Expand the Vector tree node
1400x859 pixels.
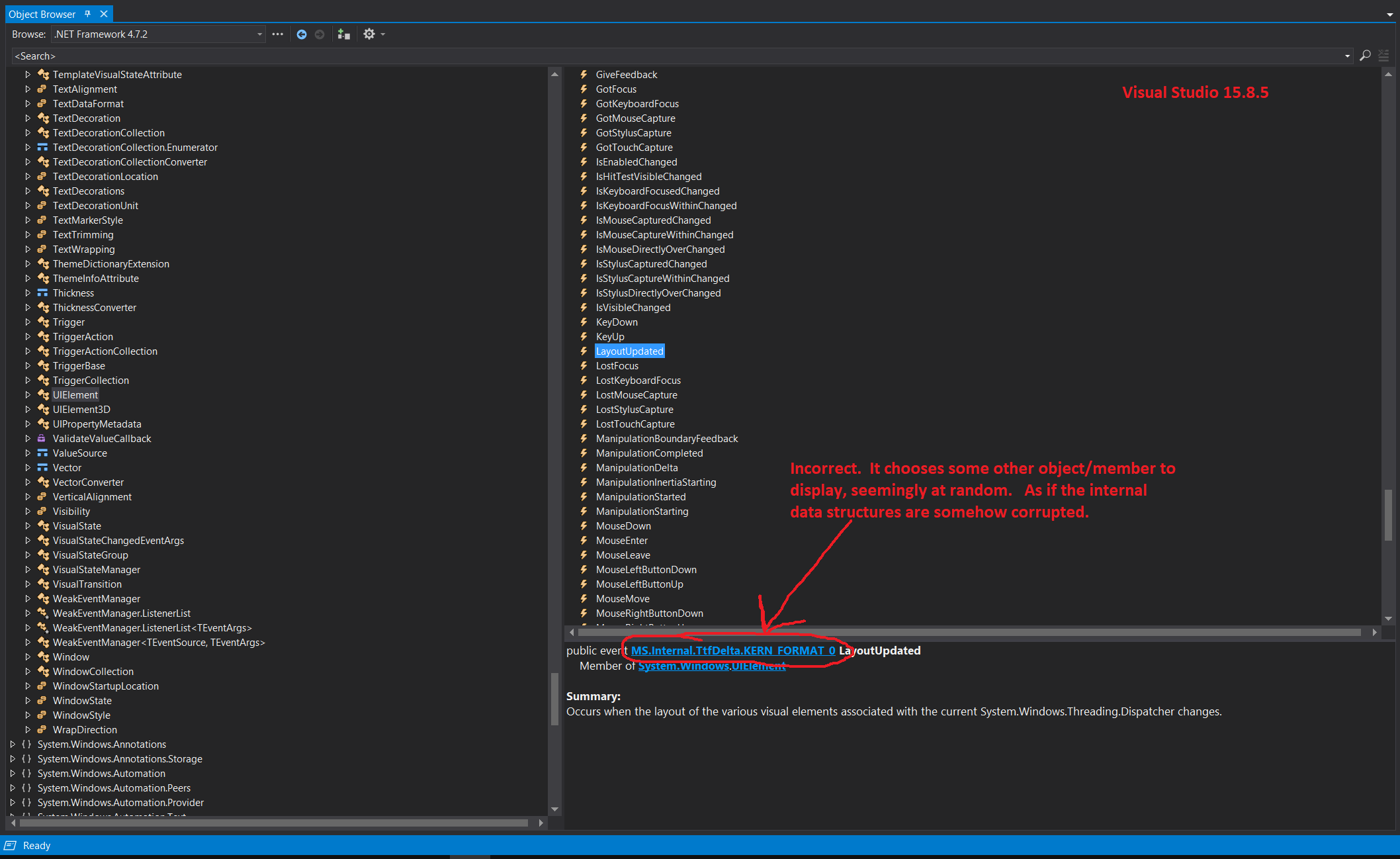tap(28, 467)
